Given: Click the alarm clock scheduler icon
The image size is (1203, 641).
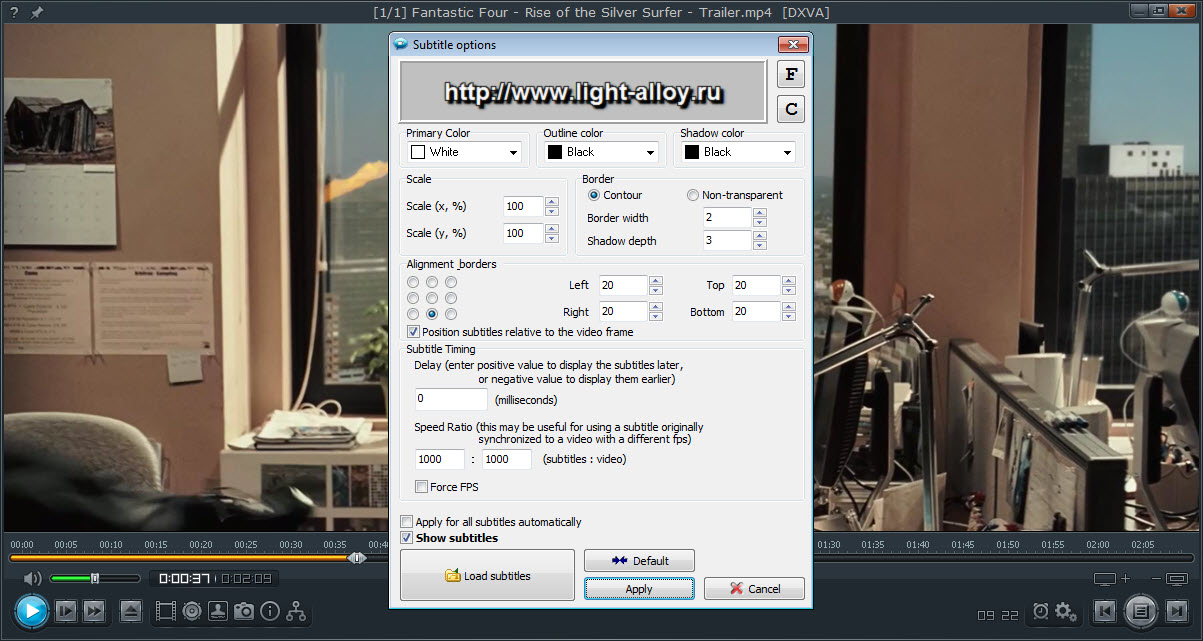Looking at the screenshot, I should tap(1040, 611).
